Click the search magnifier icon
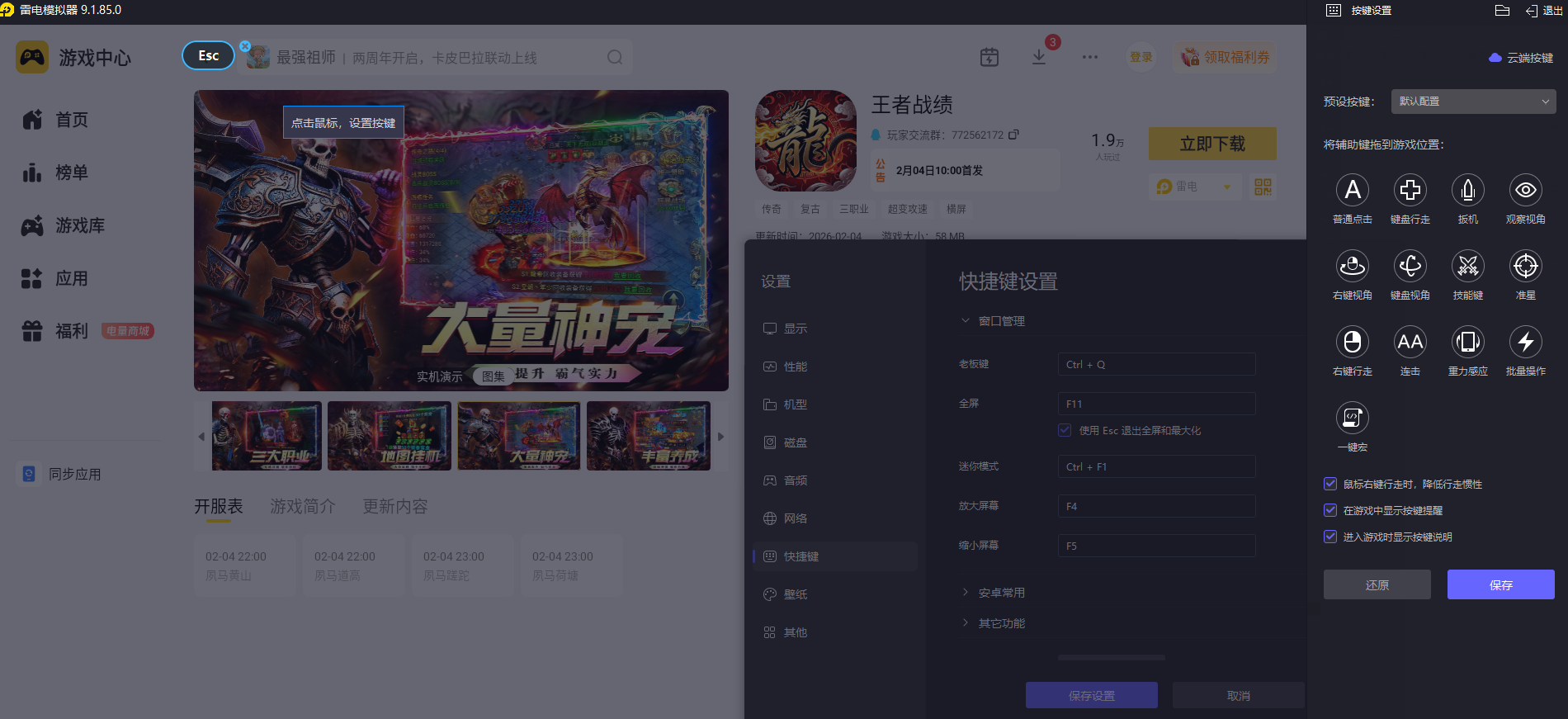The image size is (1568, 719). pos(615,57)
